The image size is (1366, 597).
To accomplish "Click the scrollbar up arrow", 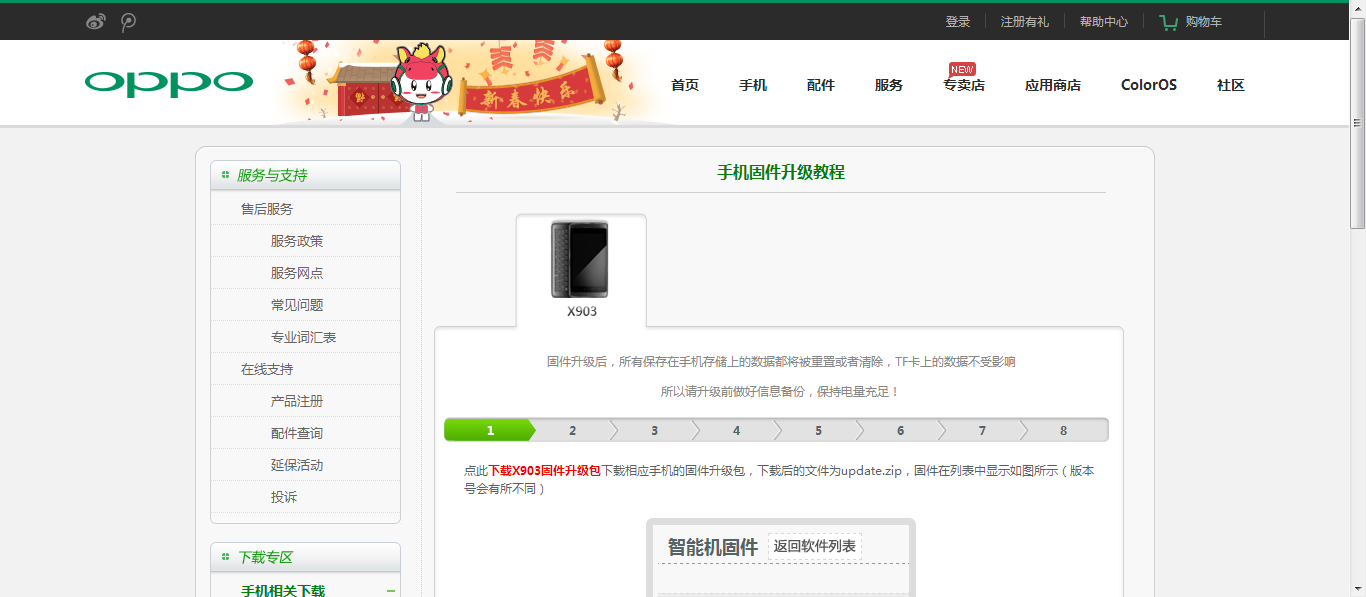I will (x=1357, y=8).
